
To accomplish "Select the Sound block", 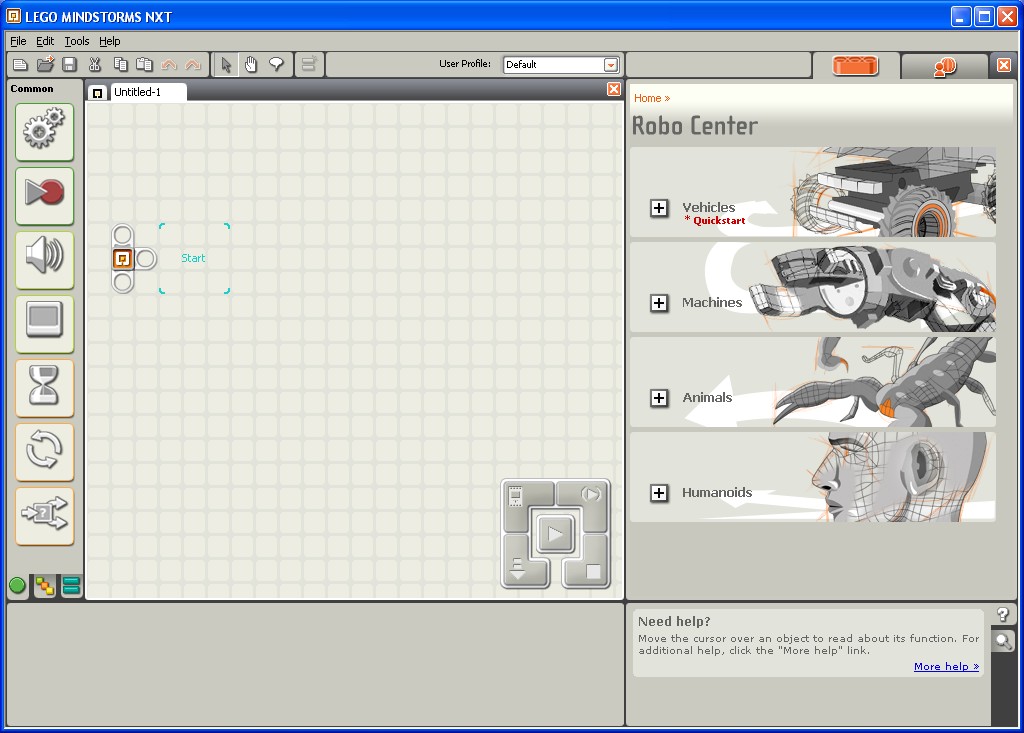I will 44,259.
